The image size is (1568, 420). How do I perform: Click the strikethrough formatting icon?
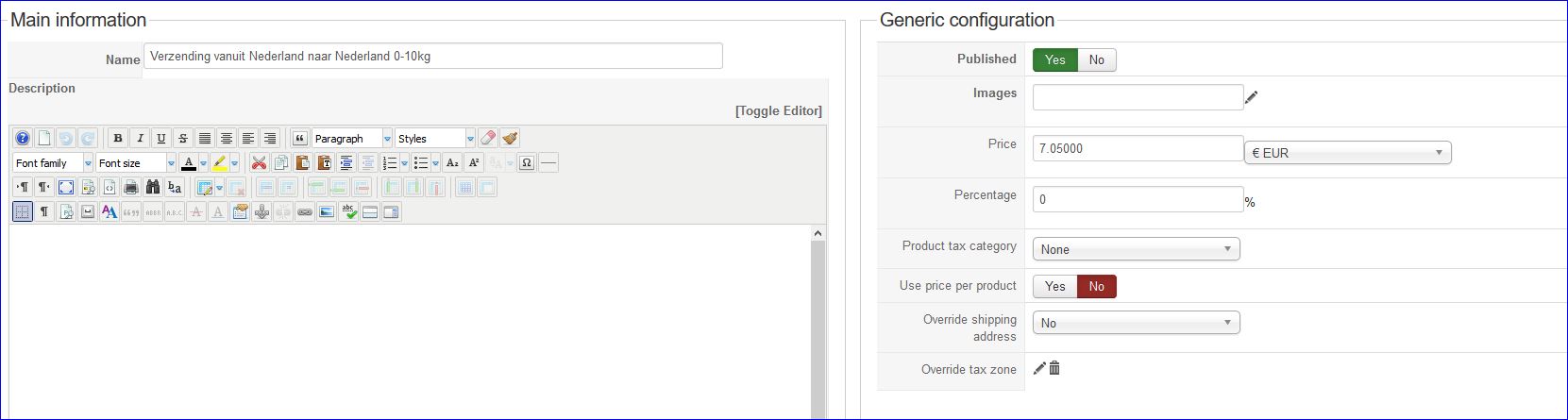183,138
